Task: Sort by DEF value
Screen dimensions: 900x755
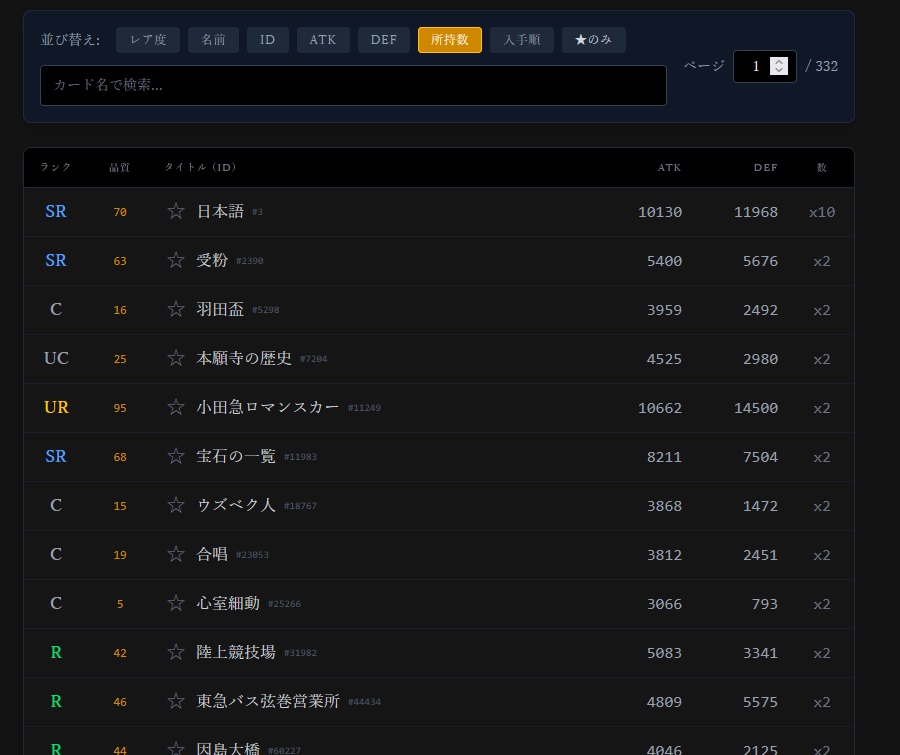Action: 384,40
